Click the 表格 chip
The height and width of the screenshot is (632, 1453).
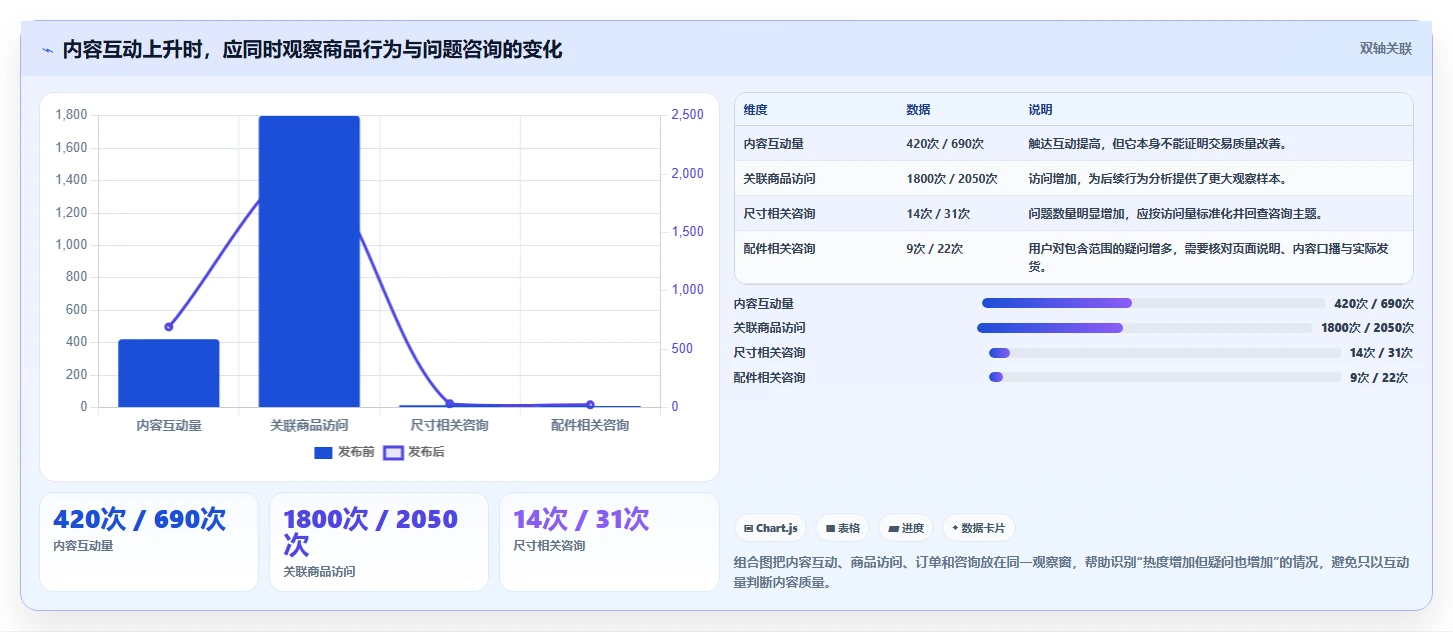pyautogui.click(x=842, y=528)
